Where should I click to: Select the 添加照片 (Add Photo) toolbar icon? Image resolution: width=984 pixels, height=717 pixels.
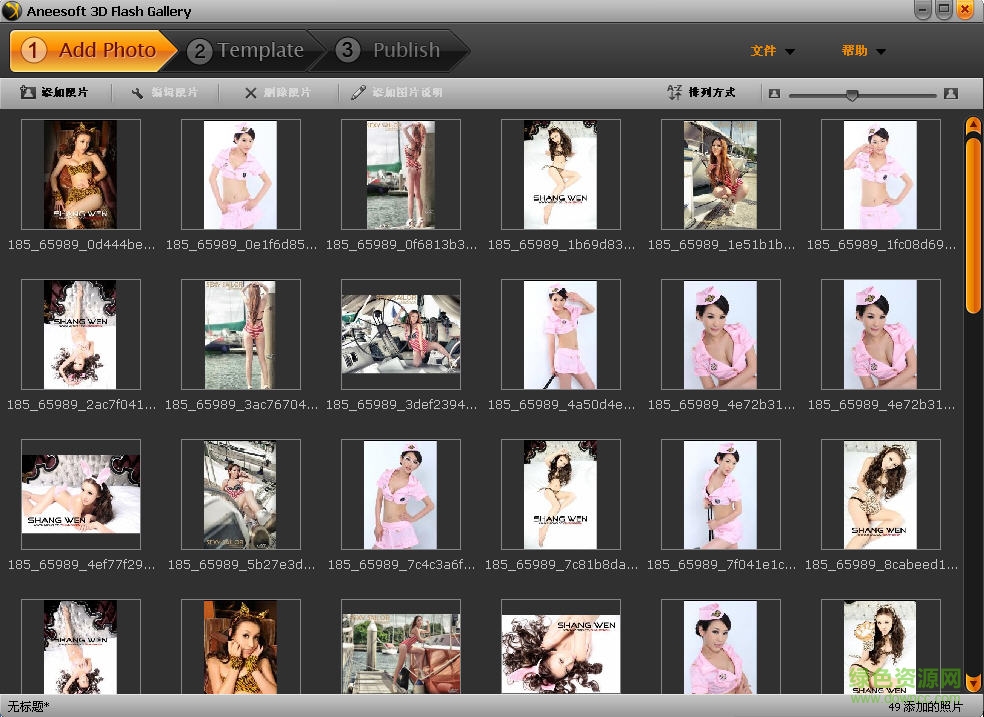[x=27, y=93]
